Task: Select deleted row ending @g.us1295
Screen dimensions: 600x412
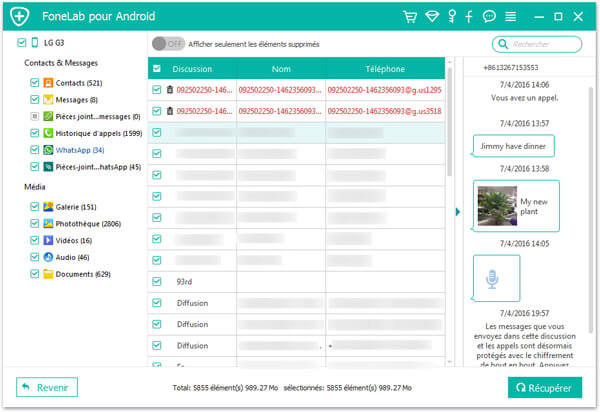Action: tap(297, 90)
